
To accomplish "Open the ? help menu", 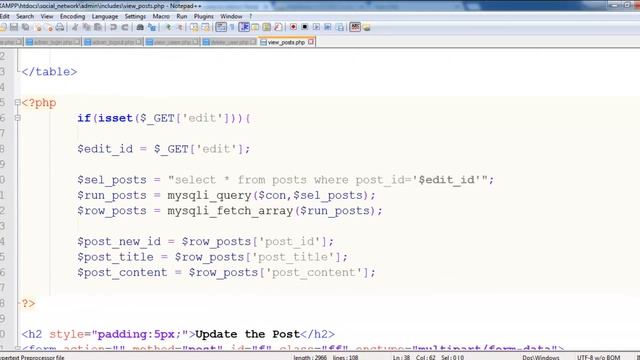I will coord(251,16).
